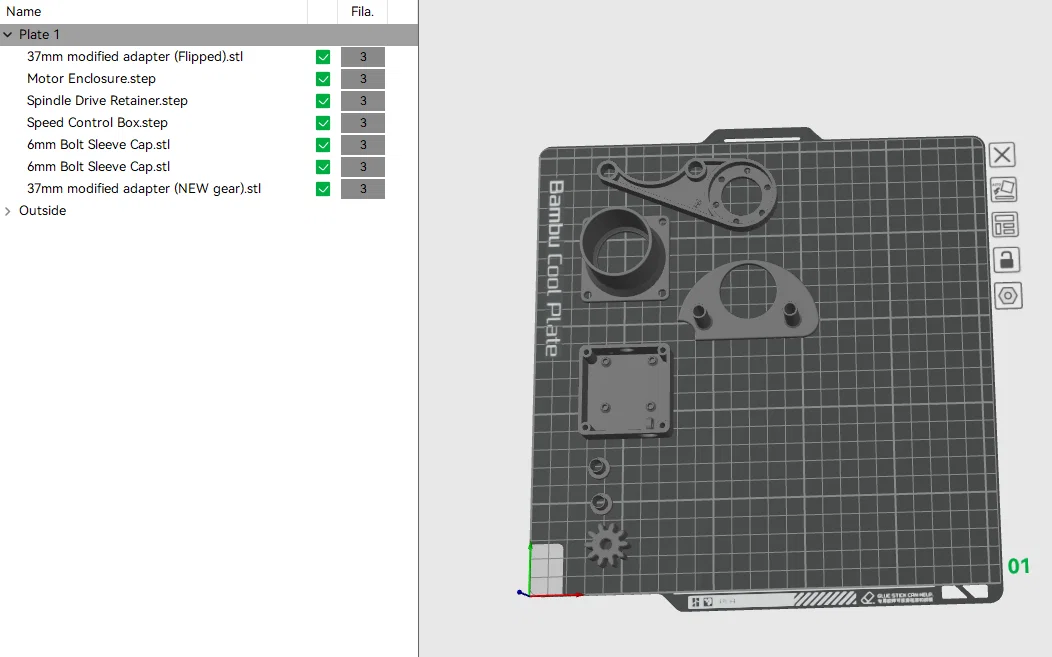
Task: Open filament selector for Spindle Drive Retainer.step
Action: click(x=363, y=101)
